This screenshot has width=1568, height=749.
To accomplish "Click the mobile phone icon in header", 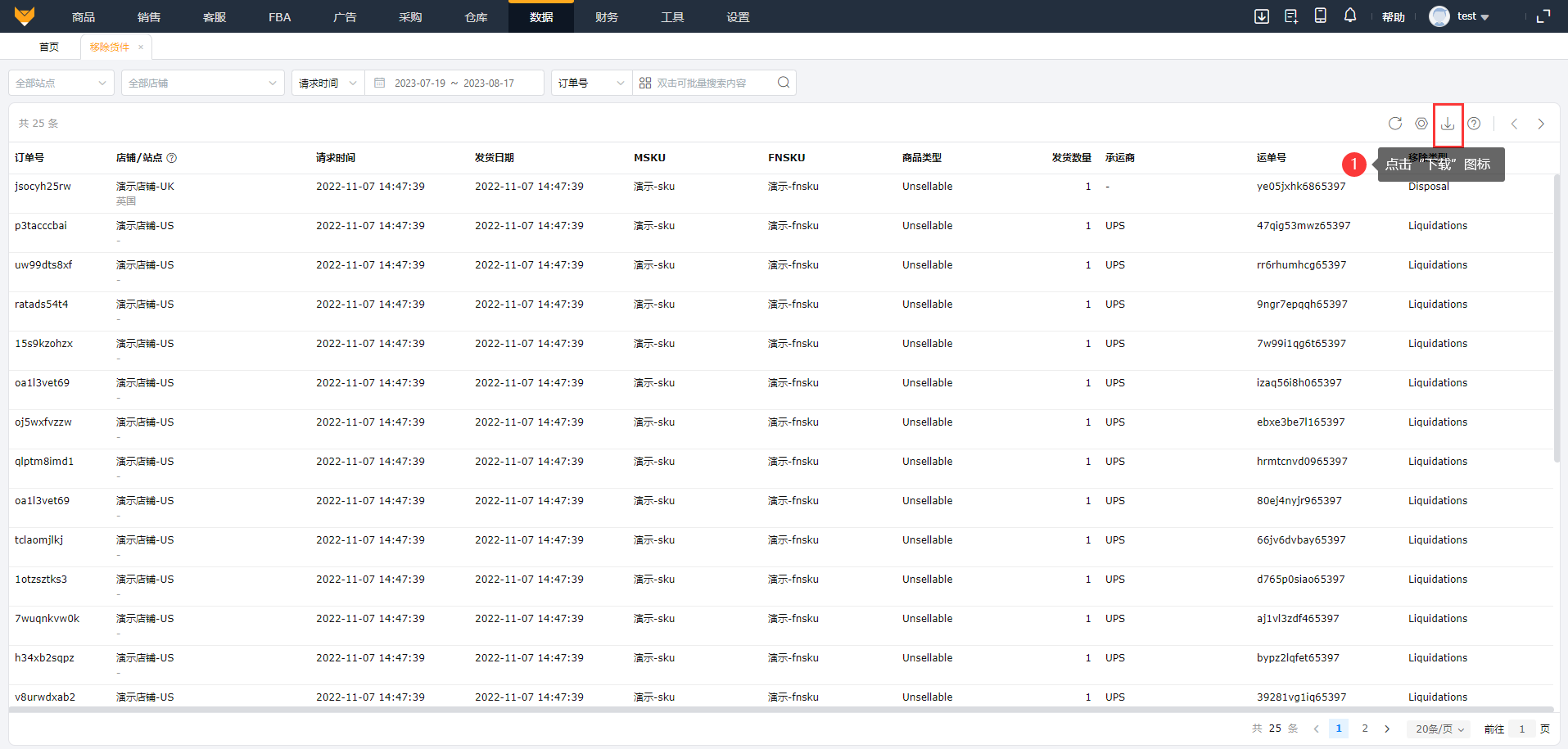I will pos(1321,16).
